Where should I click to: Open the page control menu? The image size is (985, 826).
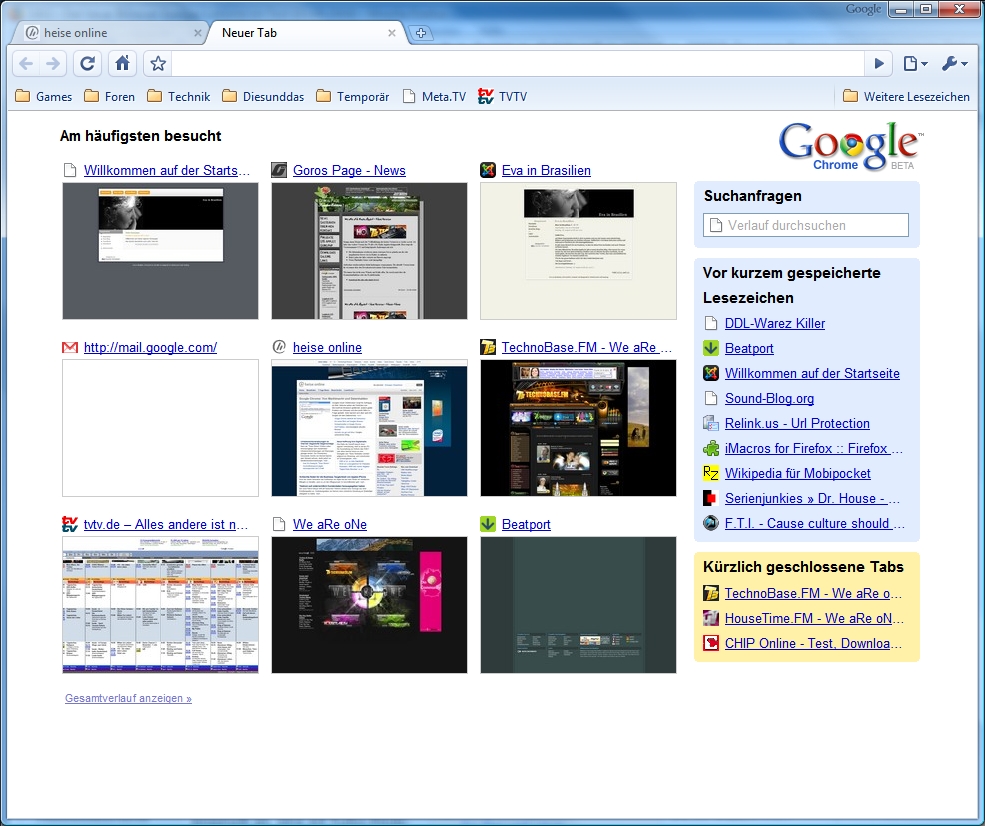[915, 63]
